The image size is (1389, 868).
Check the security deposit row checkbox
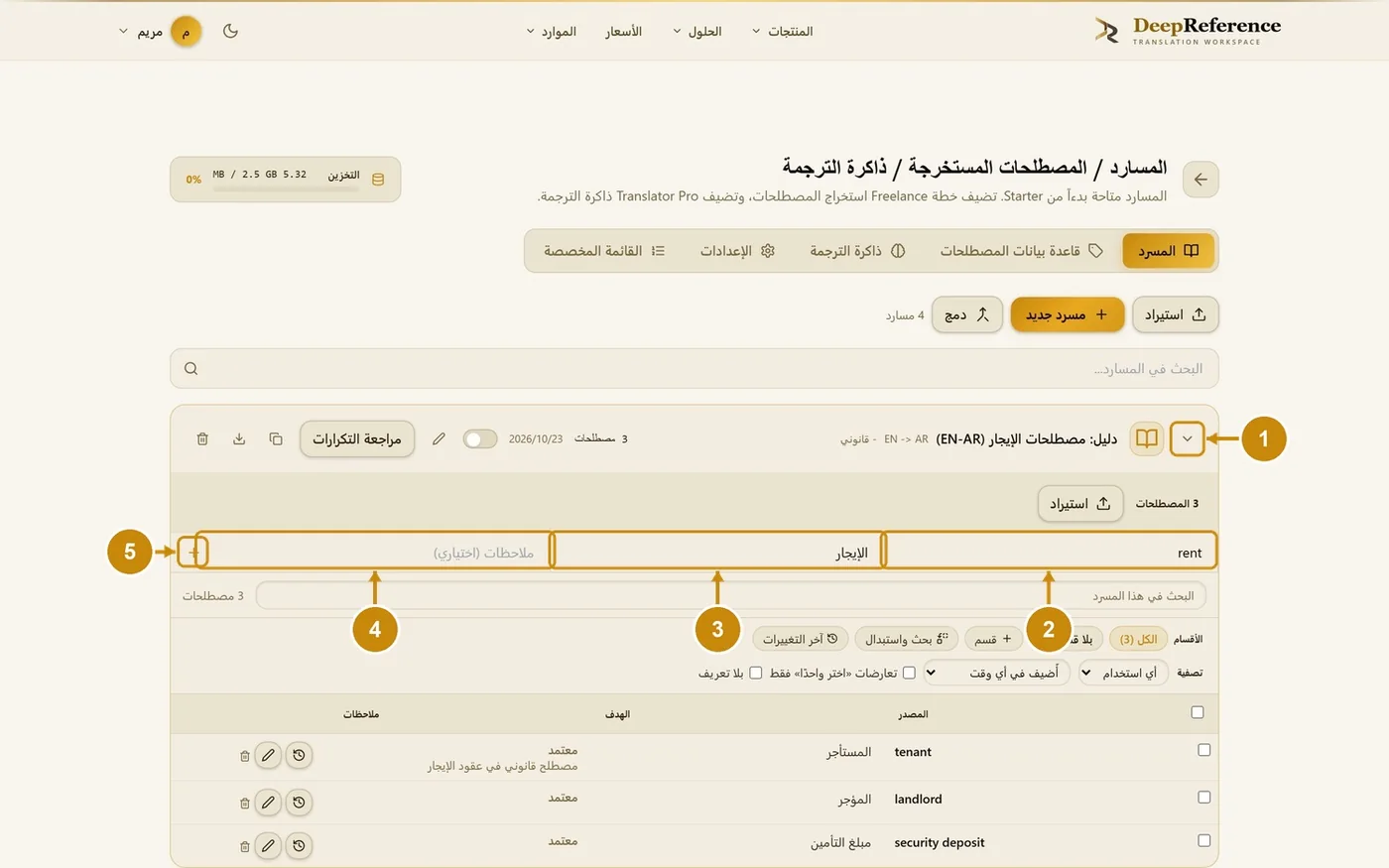1203,840
